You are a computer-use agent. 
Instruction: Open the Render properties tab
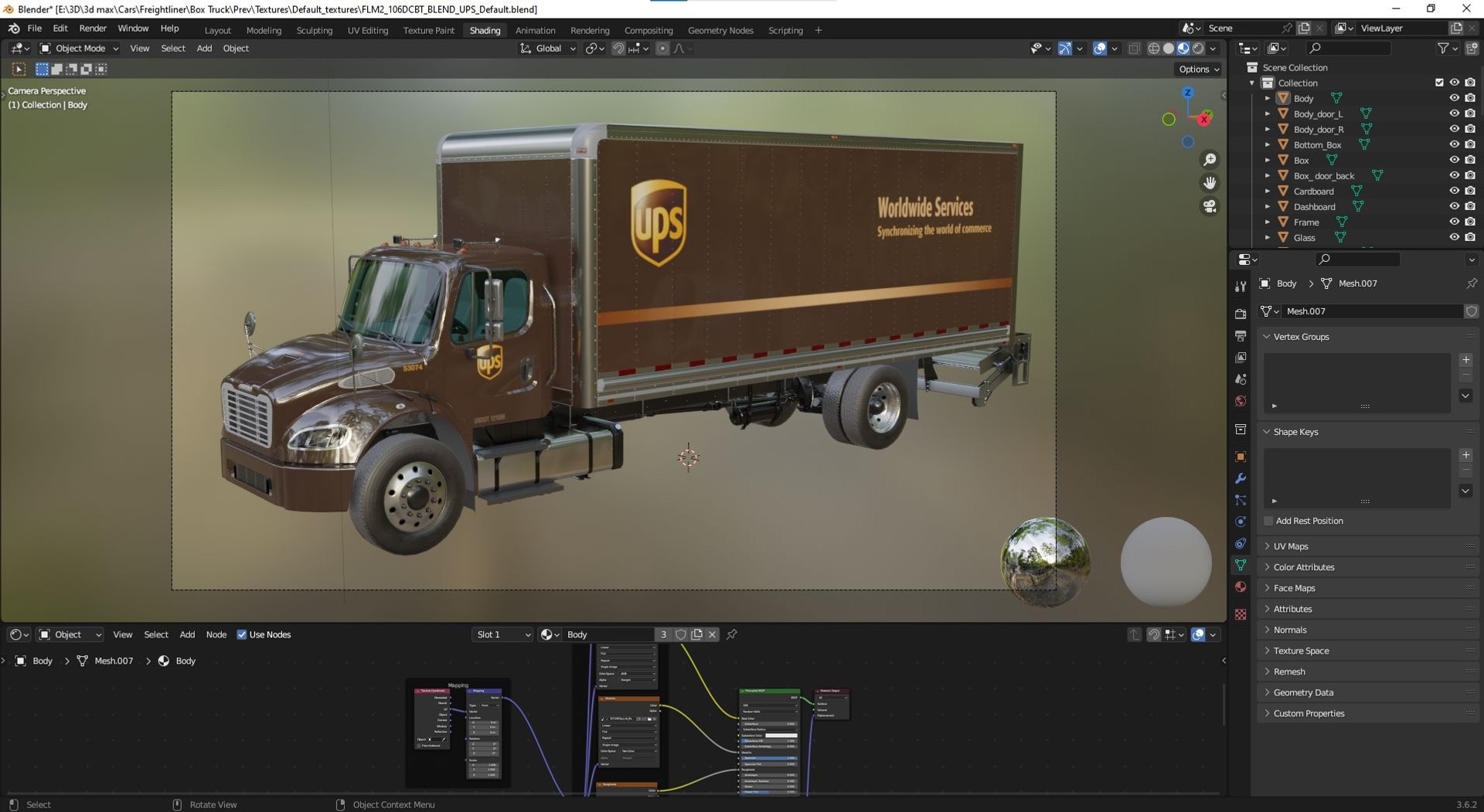coord(1241,314)
